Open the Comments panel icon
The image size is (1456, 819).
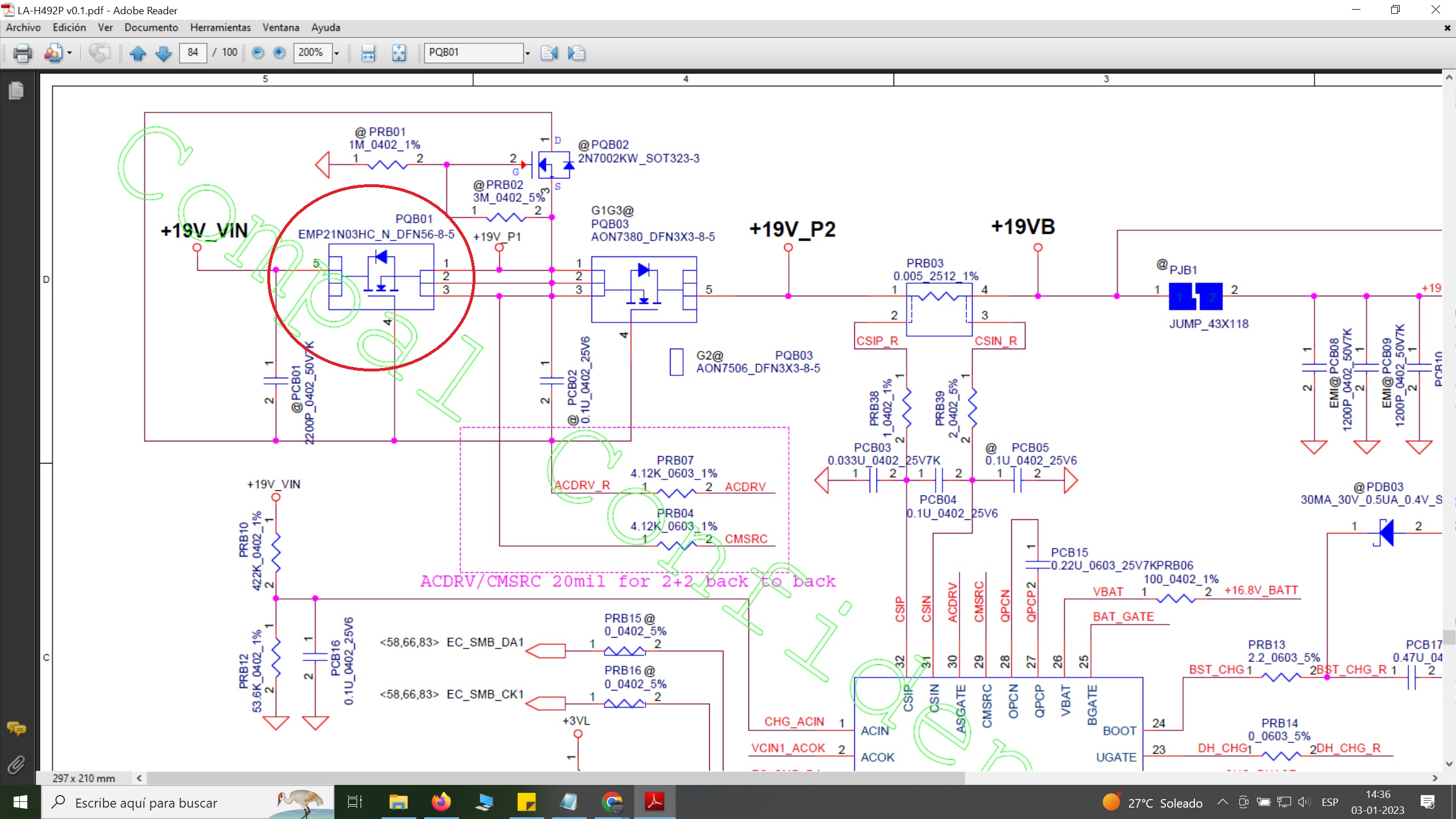[16, 728]
